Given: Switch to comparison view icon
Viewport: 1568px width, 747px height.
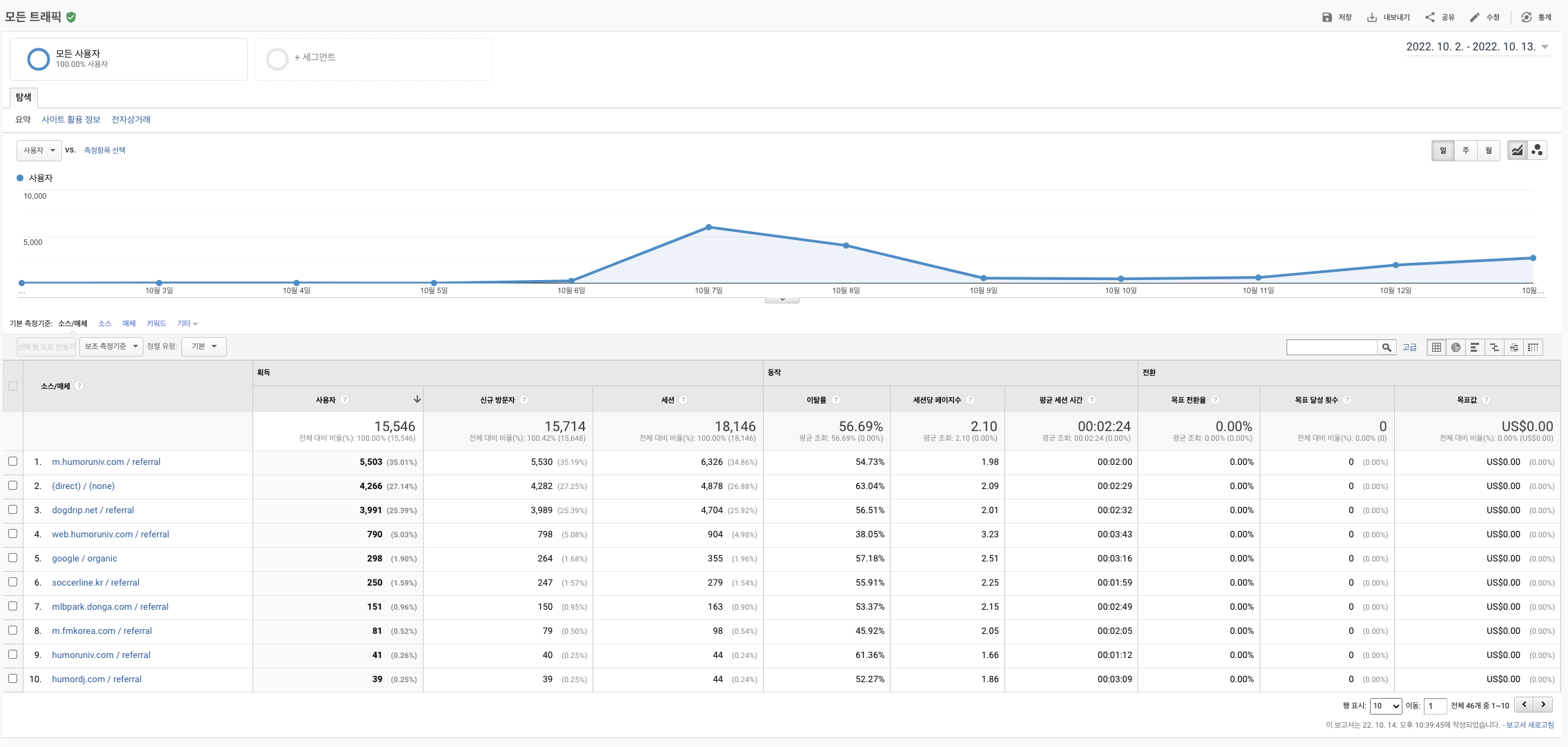Looking at the screenshot, I should pyautogui.click(x=1494, y=348).
